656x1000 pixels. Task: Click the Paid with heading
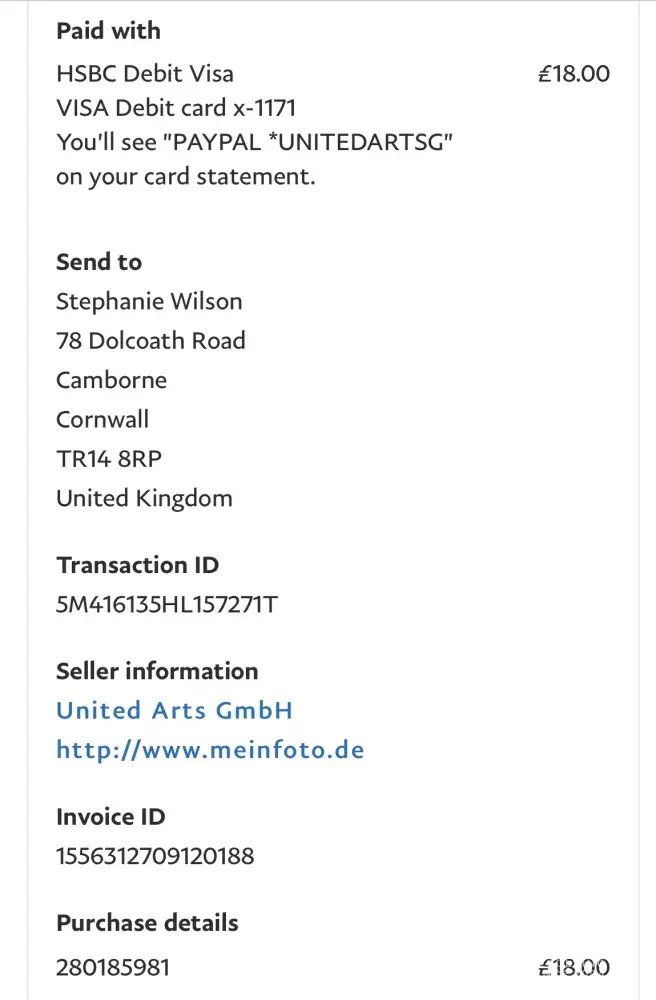108,31
